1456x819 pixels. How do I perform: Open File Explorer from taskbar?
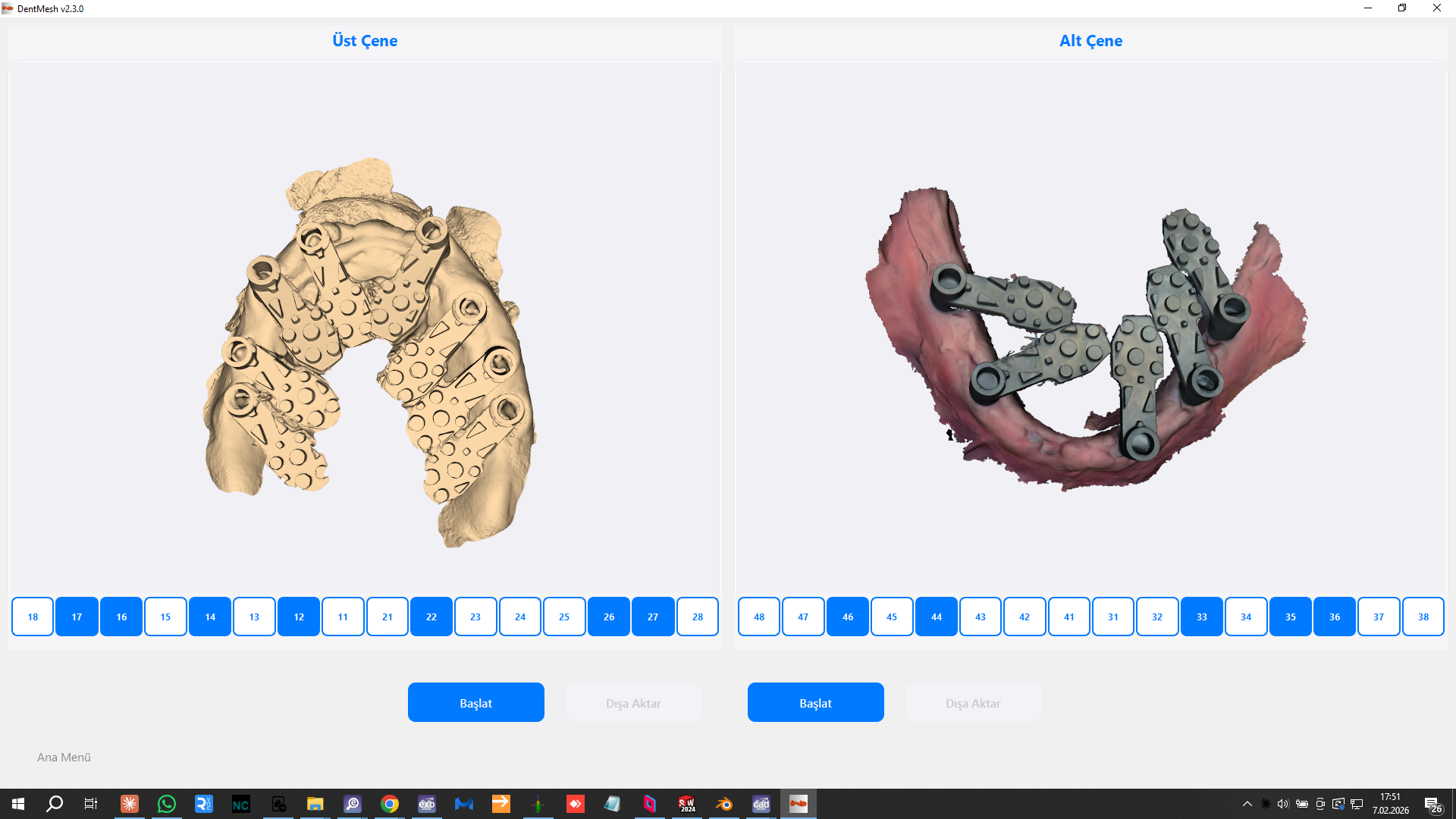[x=315, y=804]
